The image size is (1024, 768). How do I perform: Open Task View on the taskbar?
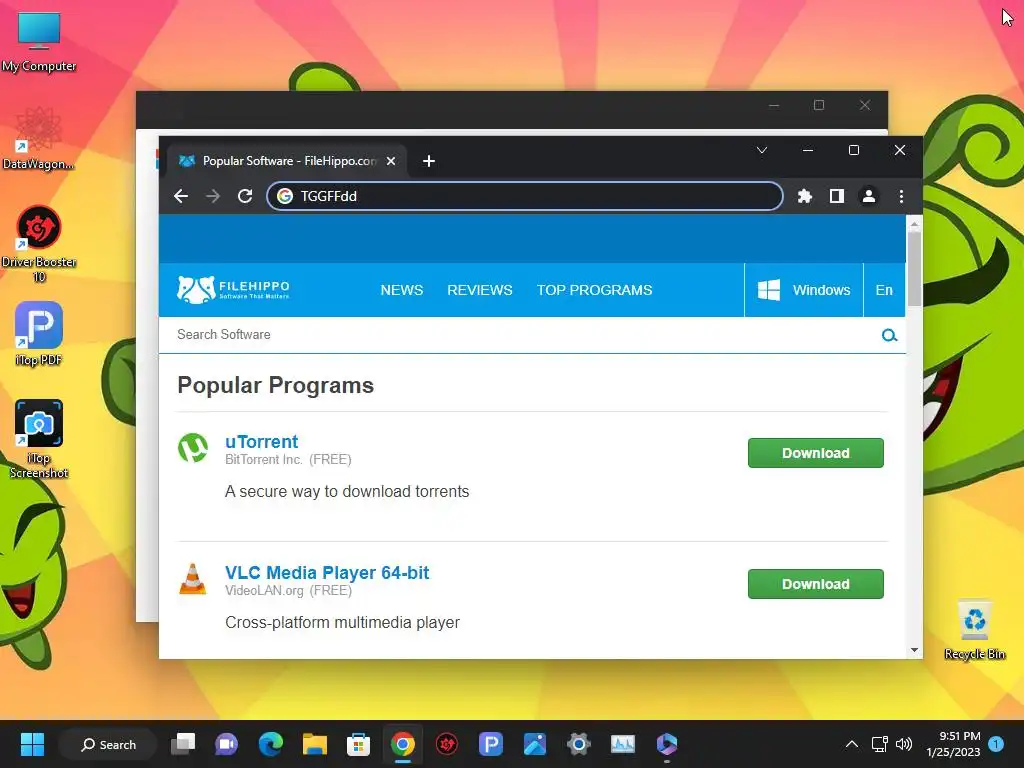(183, 744)
